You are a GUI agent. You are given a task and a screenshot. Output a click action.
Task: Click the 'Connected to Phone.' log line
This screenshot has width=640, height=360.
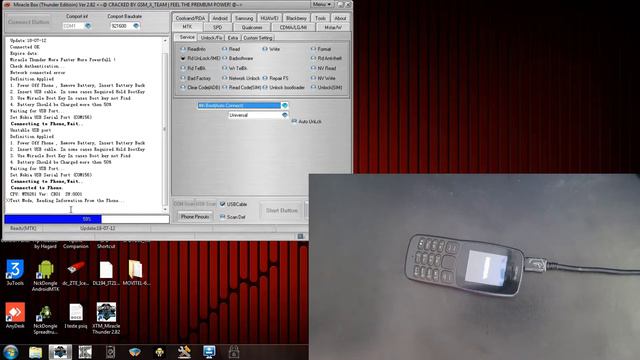tap(37, 188)
